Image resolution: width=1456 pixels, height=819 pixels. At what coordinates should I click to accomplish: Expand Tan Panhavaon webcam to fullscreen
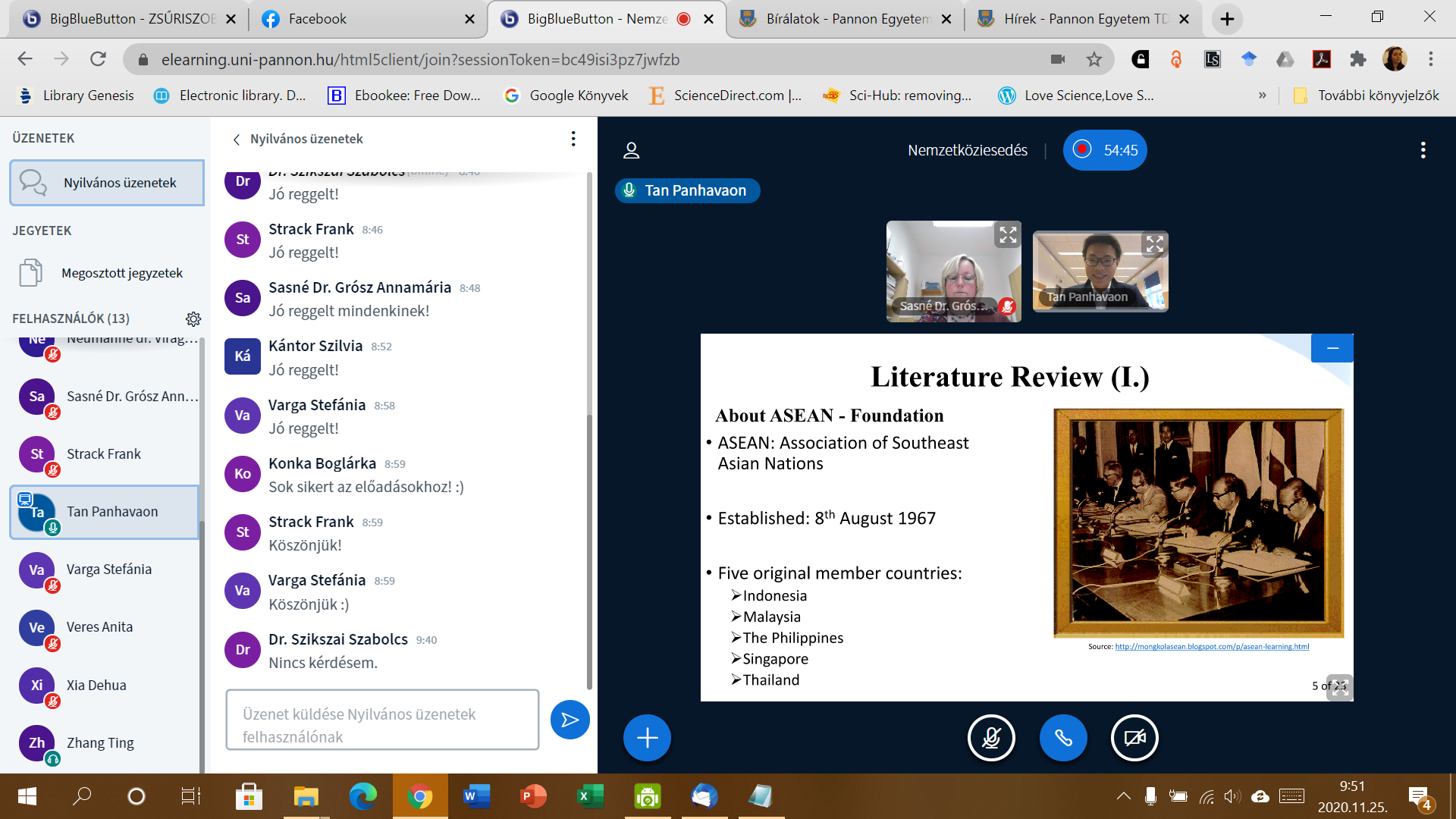(x=1154, y=244)
